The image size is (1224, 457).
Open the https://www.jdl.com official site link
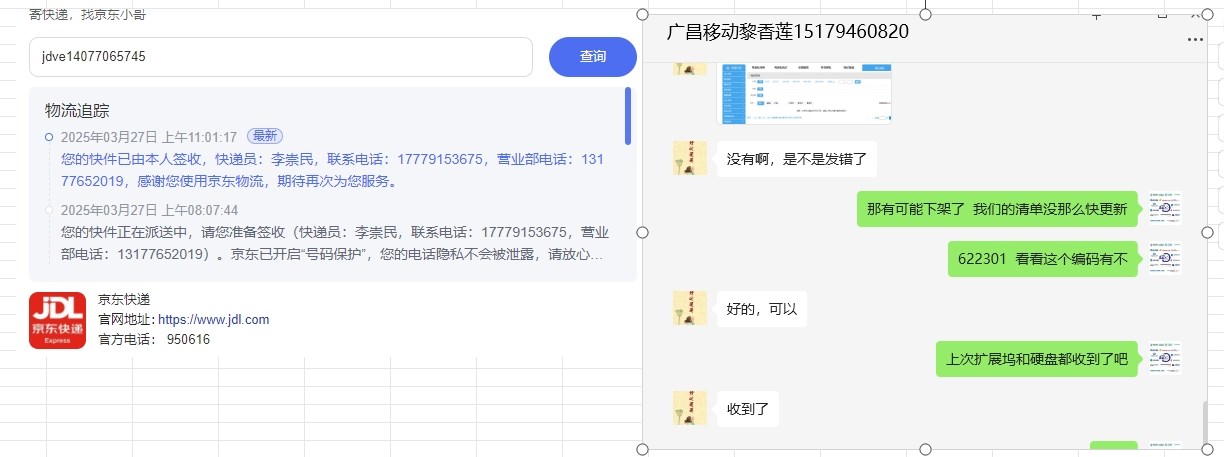tap(214, 320)
